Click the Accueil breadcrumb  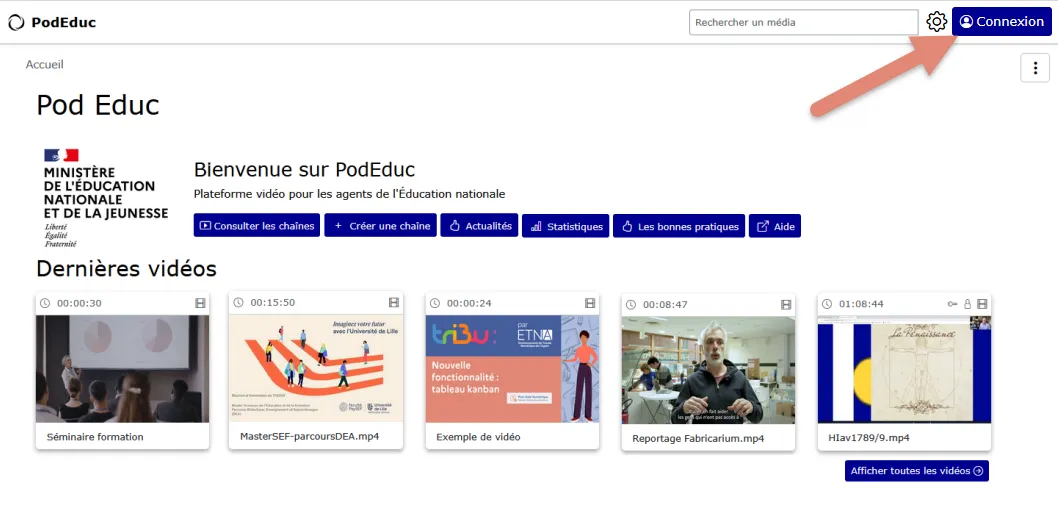45,64
